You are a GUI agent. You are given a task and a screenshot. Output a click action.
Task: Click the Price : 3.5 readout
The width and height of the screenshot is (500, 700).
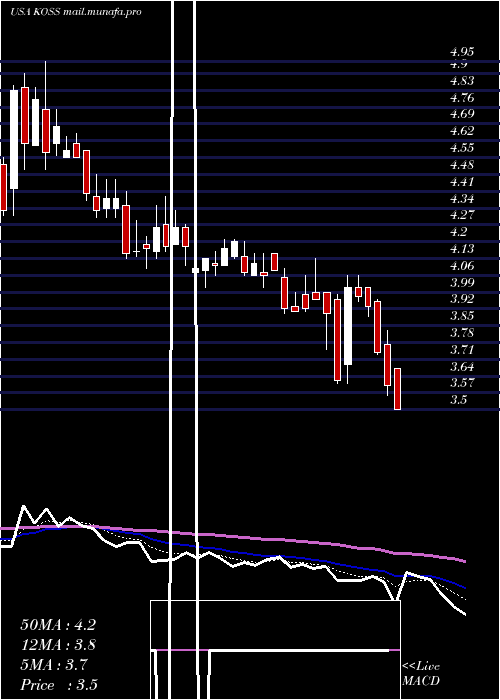click(x=58, y=684)
